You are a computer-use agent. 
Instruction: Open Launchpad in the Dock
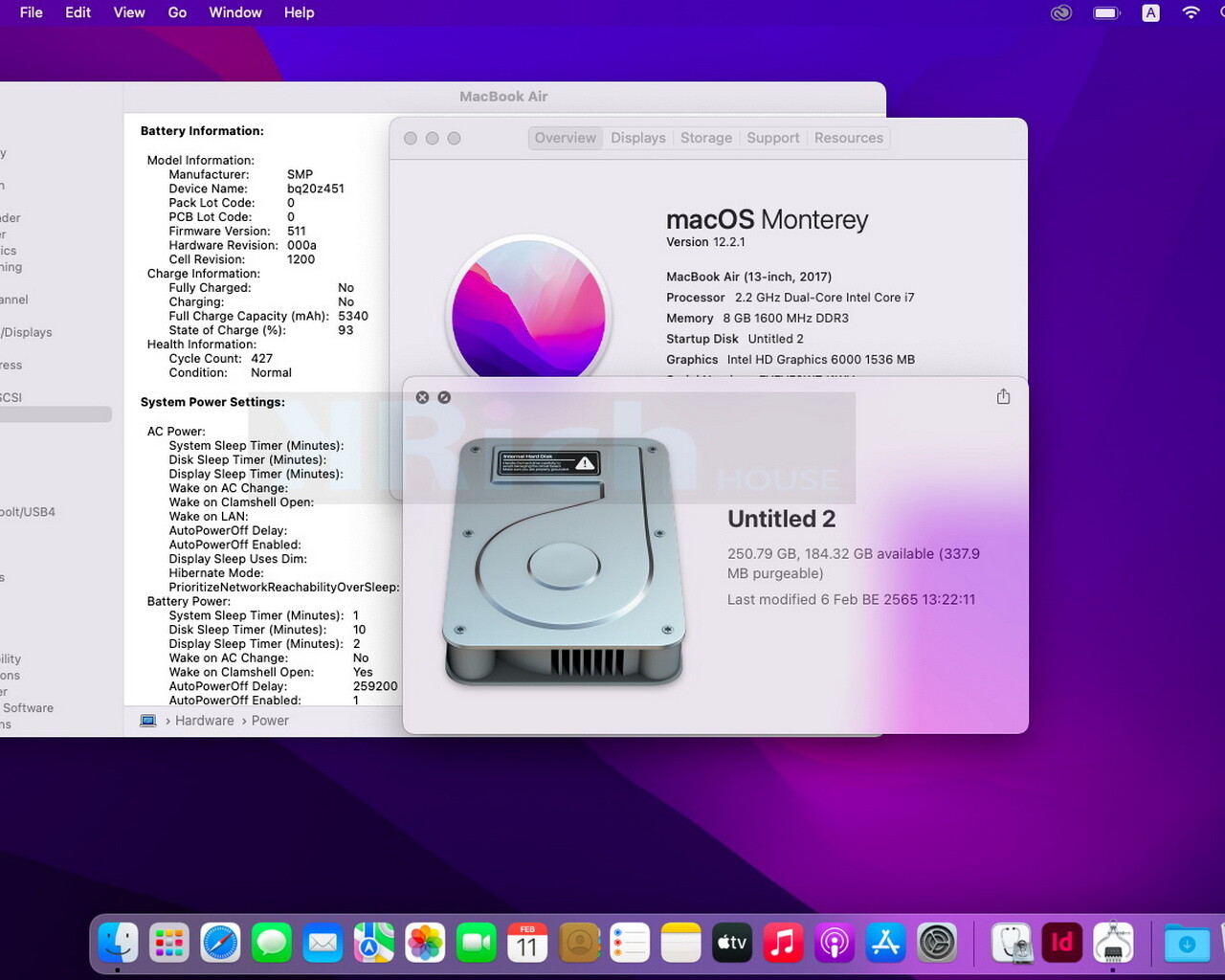pyautogui.click(x=169, y=943)
